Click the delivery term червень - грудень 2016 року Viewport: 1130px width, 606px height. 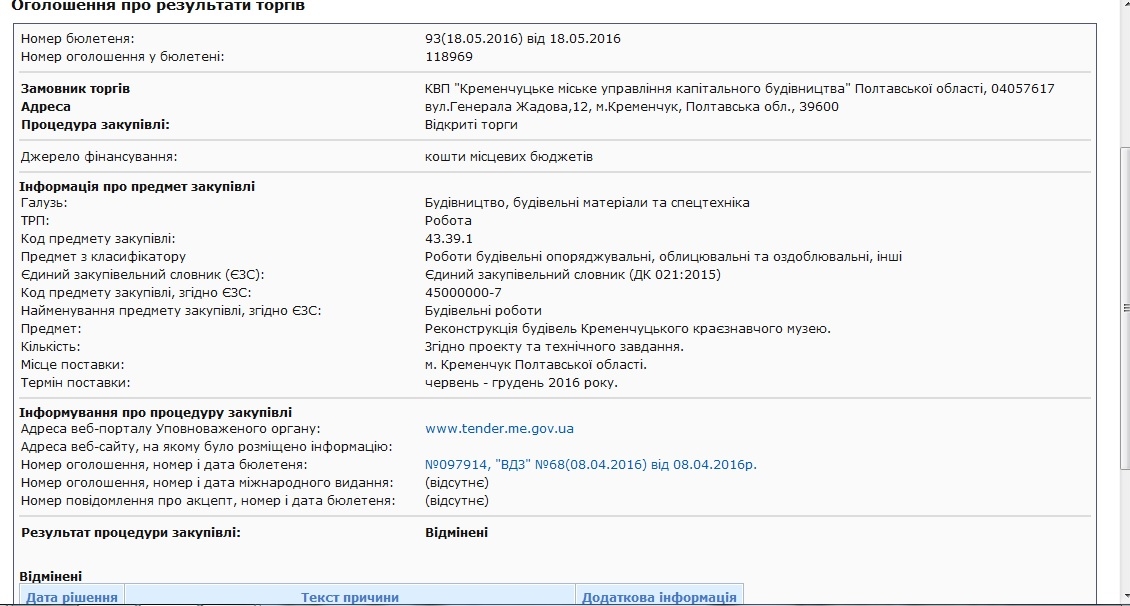click(521, 383)
